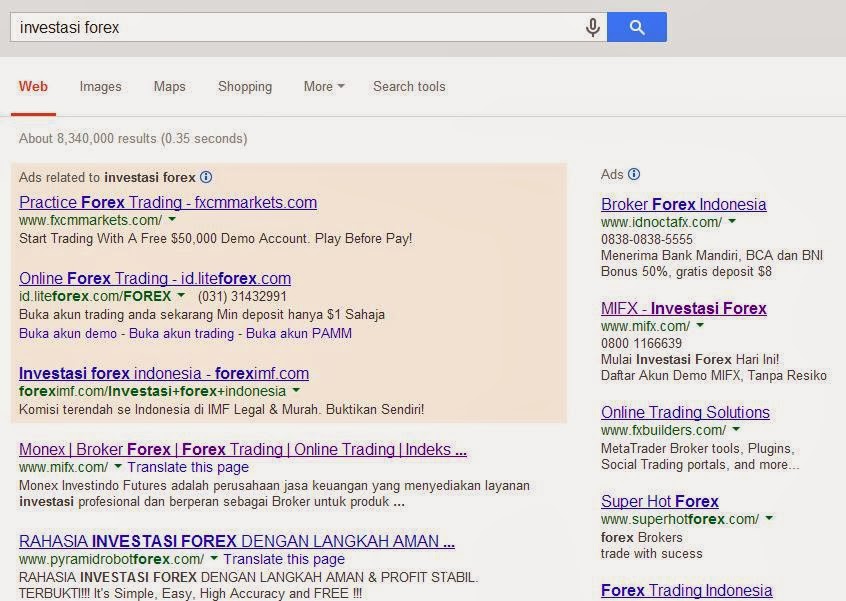The width and height of the screenshot is (846, 601).
Task: Click 'Translate this page' for pyramidrobotforex result
Action: [284, 559]
